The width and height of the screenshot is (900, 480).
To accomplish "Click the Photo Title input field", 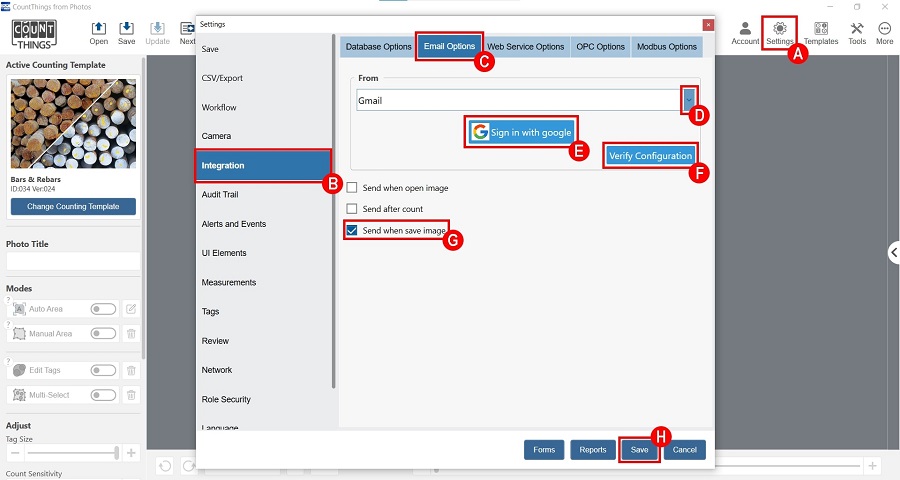I will [x=73, y=261].
